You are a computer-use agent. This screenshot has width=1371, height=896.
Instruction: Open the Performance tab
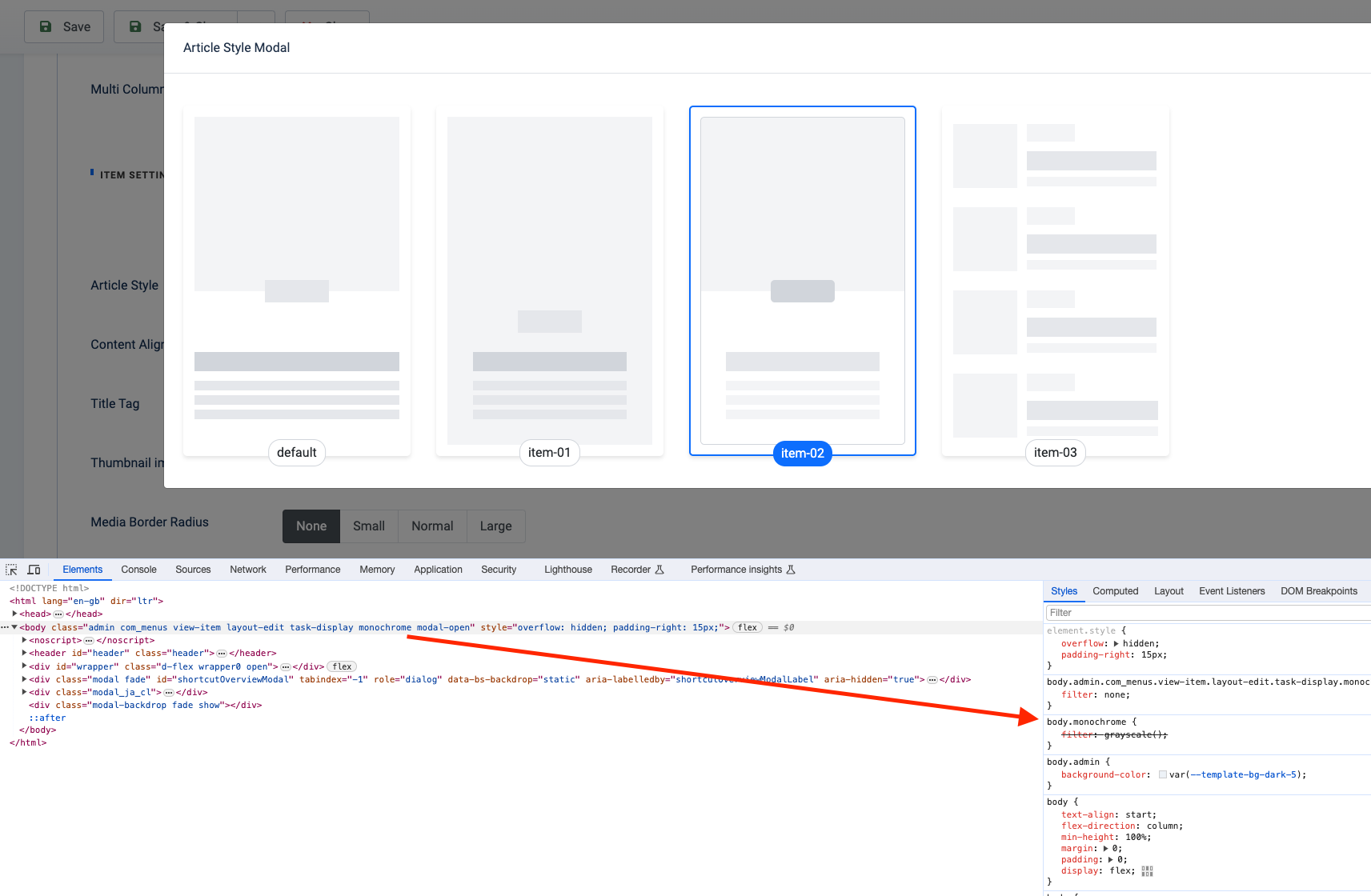pos(313,570)
